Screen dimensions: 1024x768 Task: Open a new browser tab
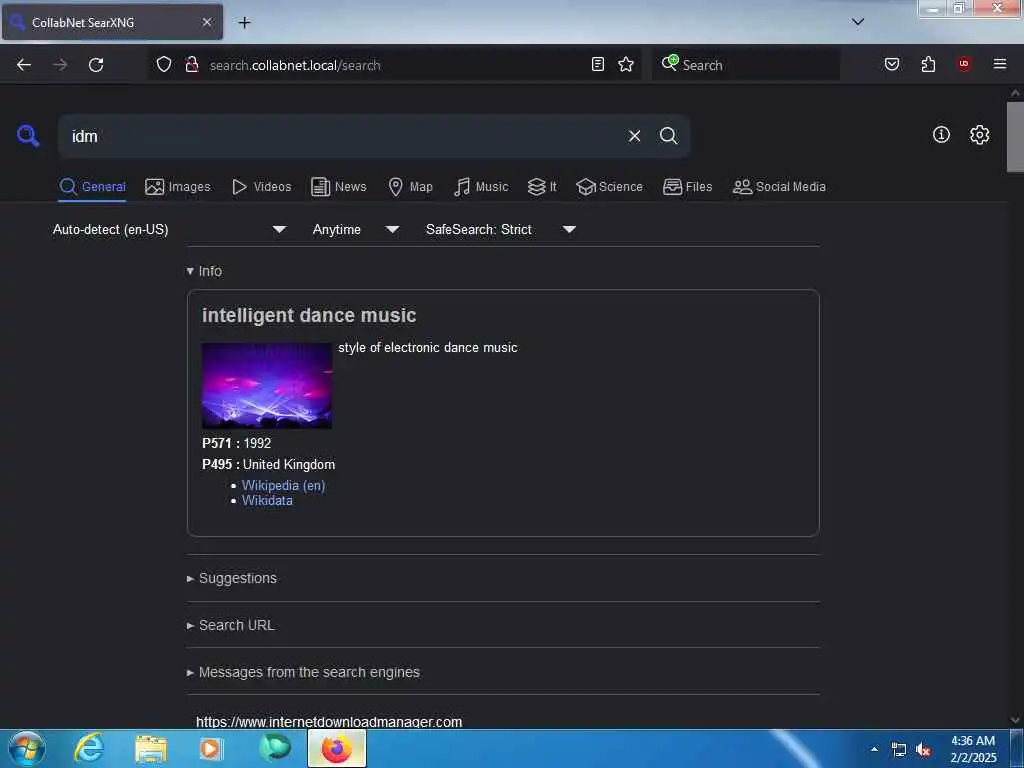pyautogui.click(x=244, y=22)
